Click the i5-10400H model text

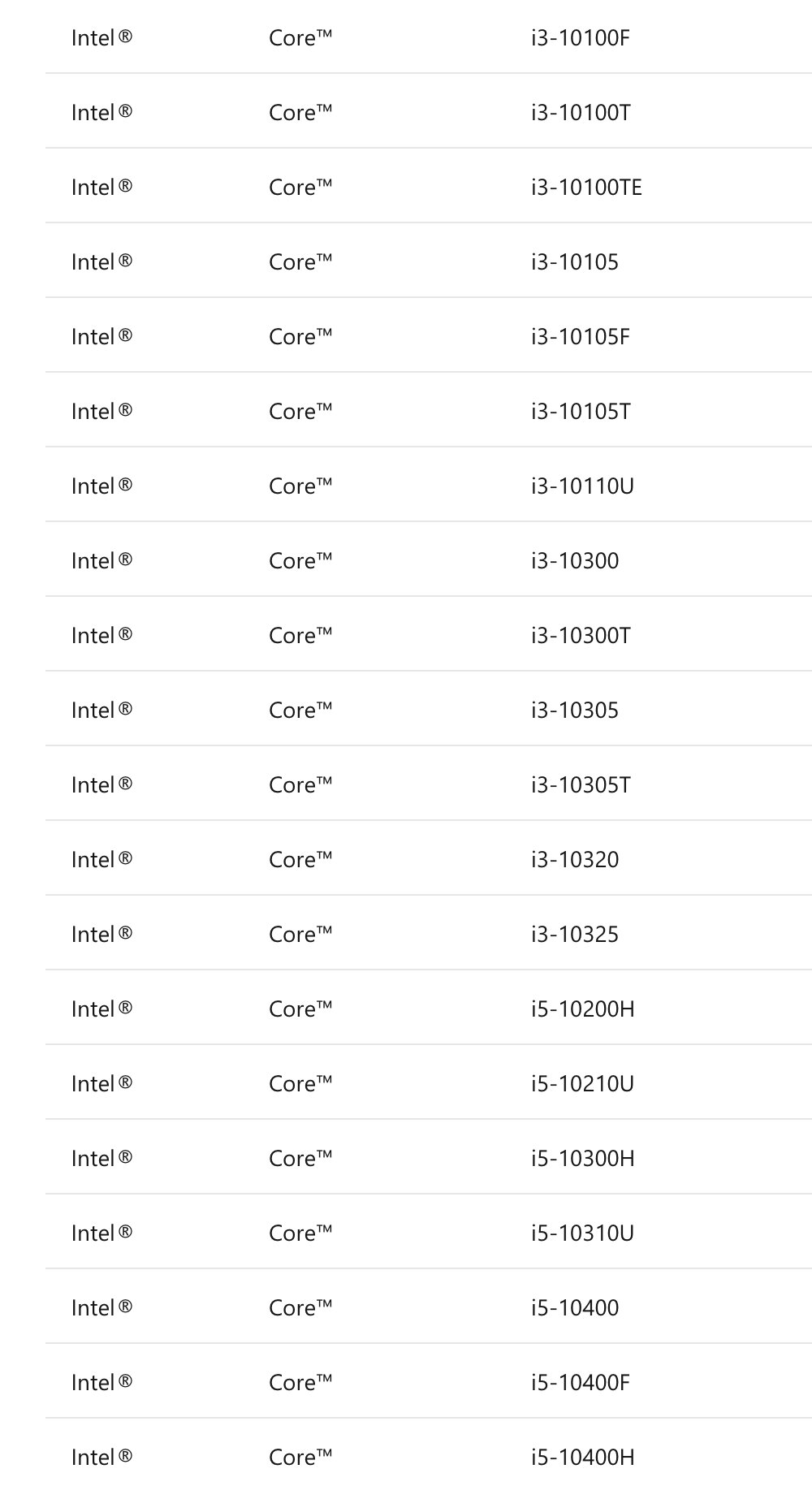click(583, 1458)
